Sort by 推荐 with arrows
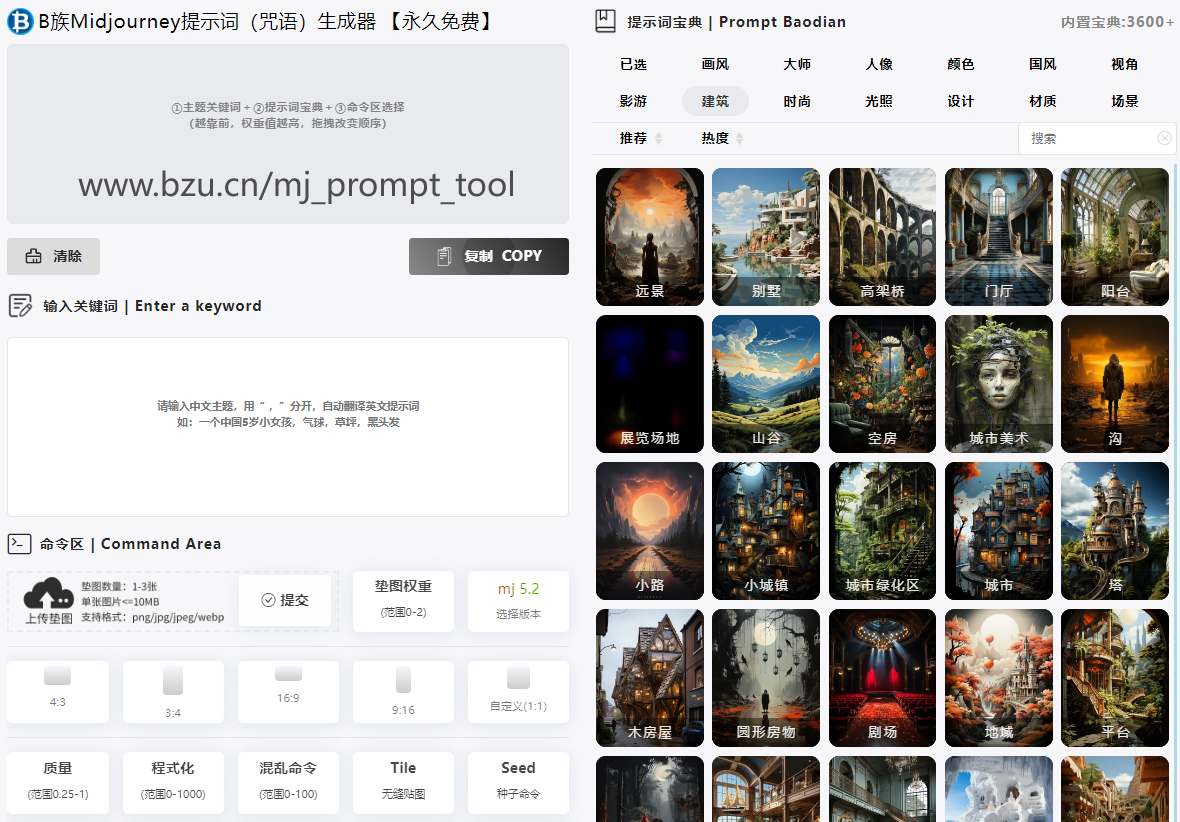 point(640,139)
